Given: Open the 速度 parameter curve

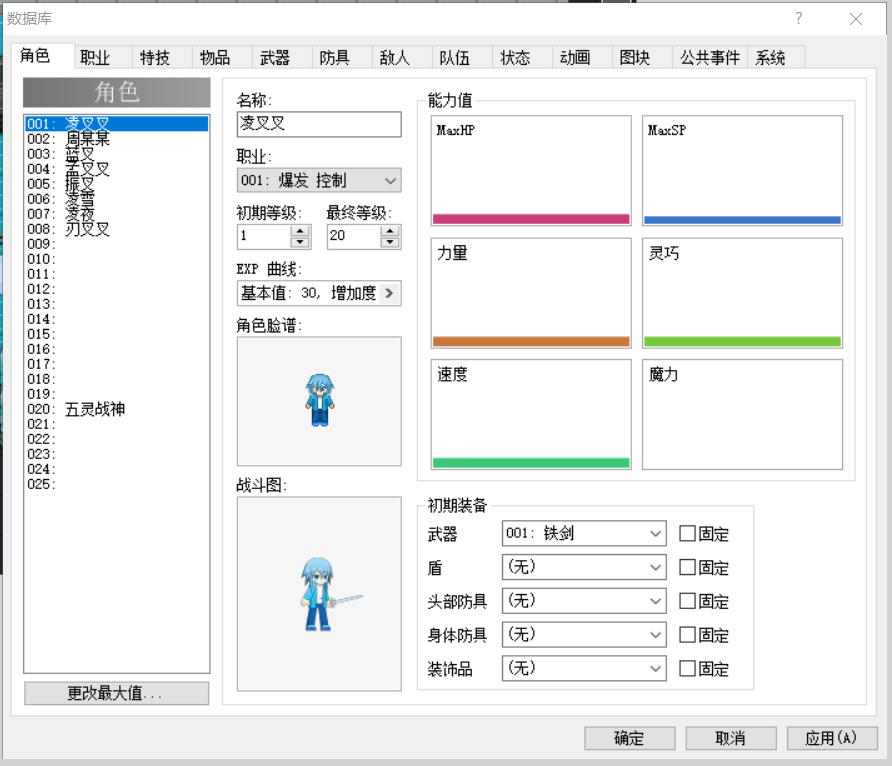Looking at the screenshot, I should pos(531,415).
